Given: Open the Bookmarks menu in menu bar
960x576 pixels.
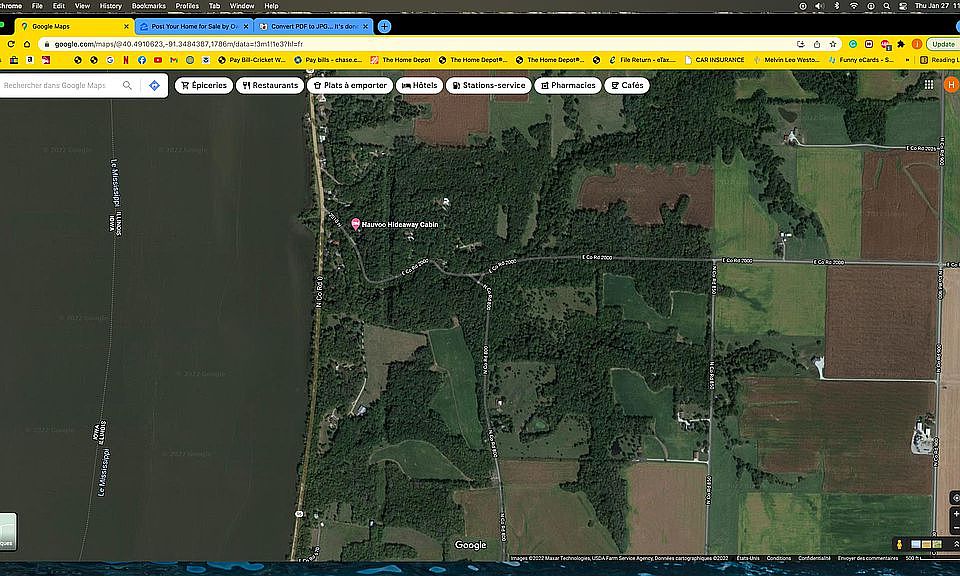Looking at the screenshot, I should pyautogui.click(x=149, y=6).
